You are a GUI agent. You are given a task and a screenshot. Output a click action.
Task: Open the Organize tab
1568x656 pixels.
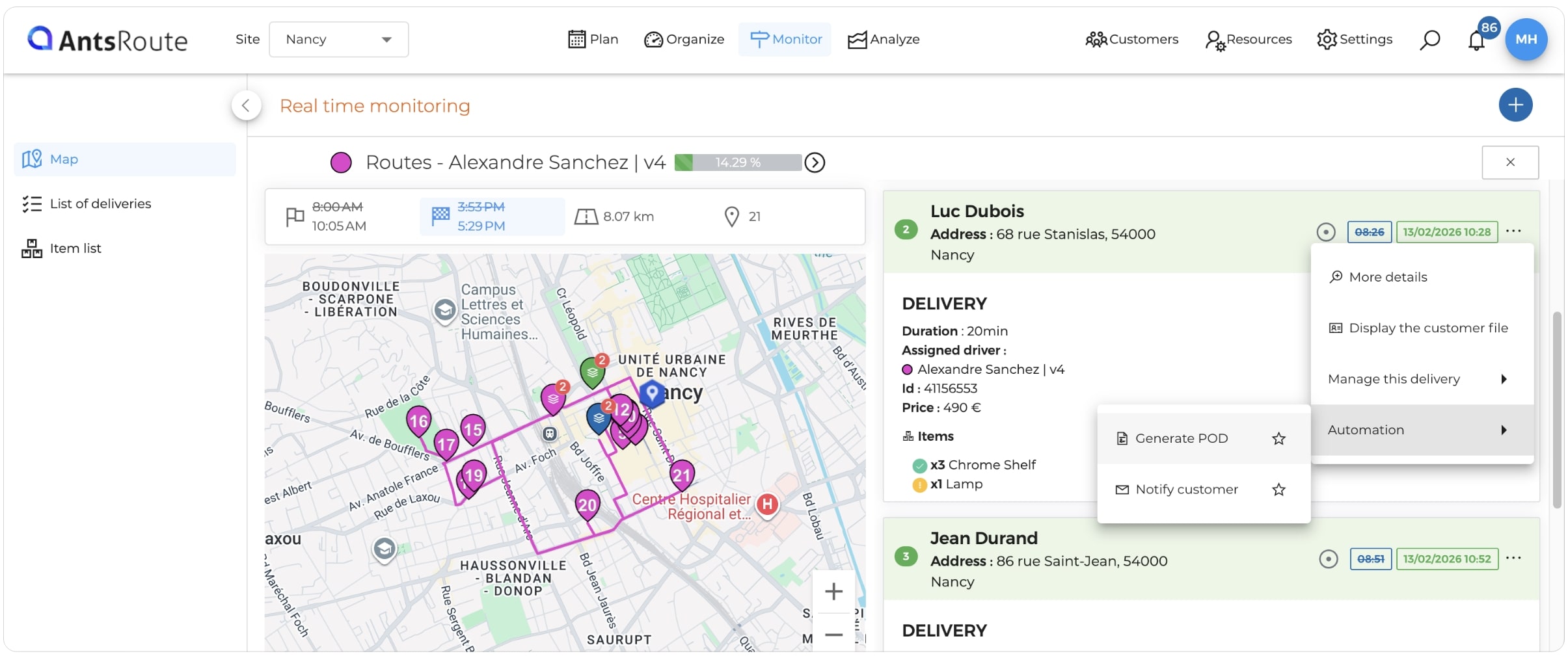click(684, 39)
